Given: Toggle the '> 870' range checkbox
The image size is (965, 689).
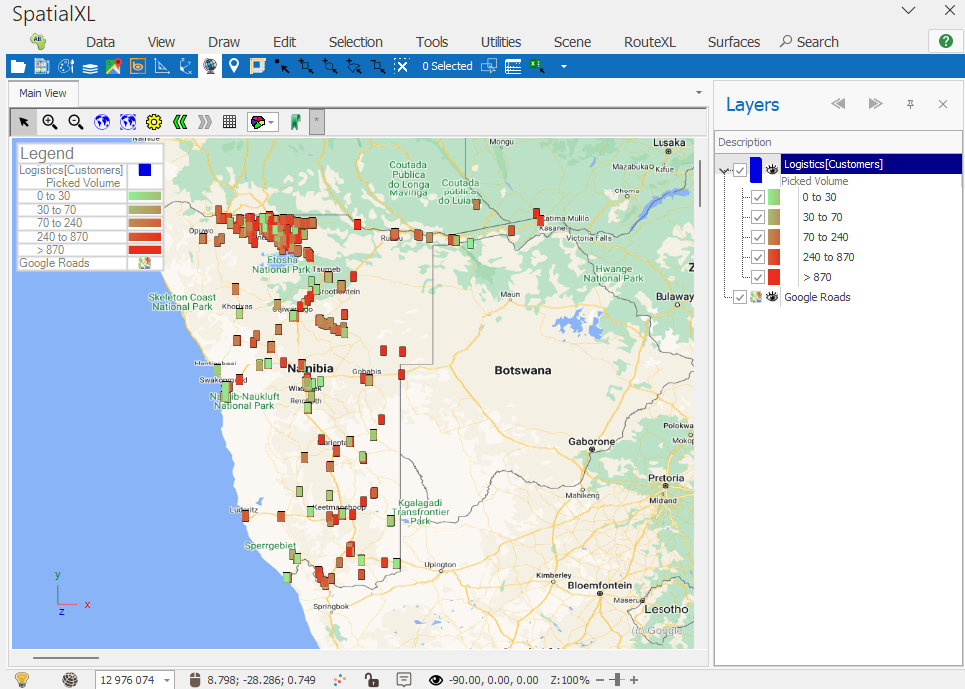Looking at the screenshot, I should tap(757, 277).
